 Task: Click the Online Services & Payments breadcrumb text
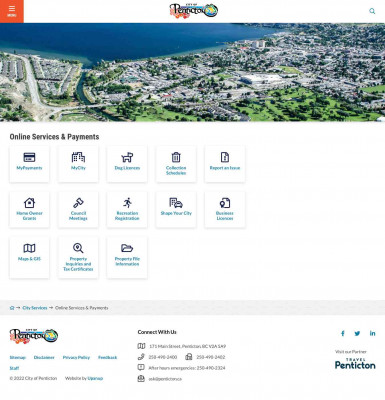click(x=82, y=308)
